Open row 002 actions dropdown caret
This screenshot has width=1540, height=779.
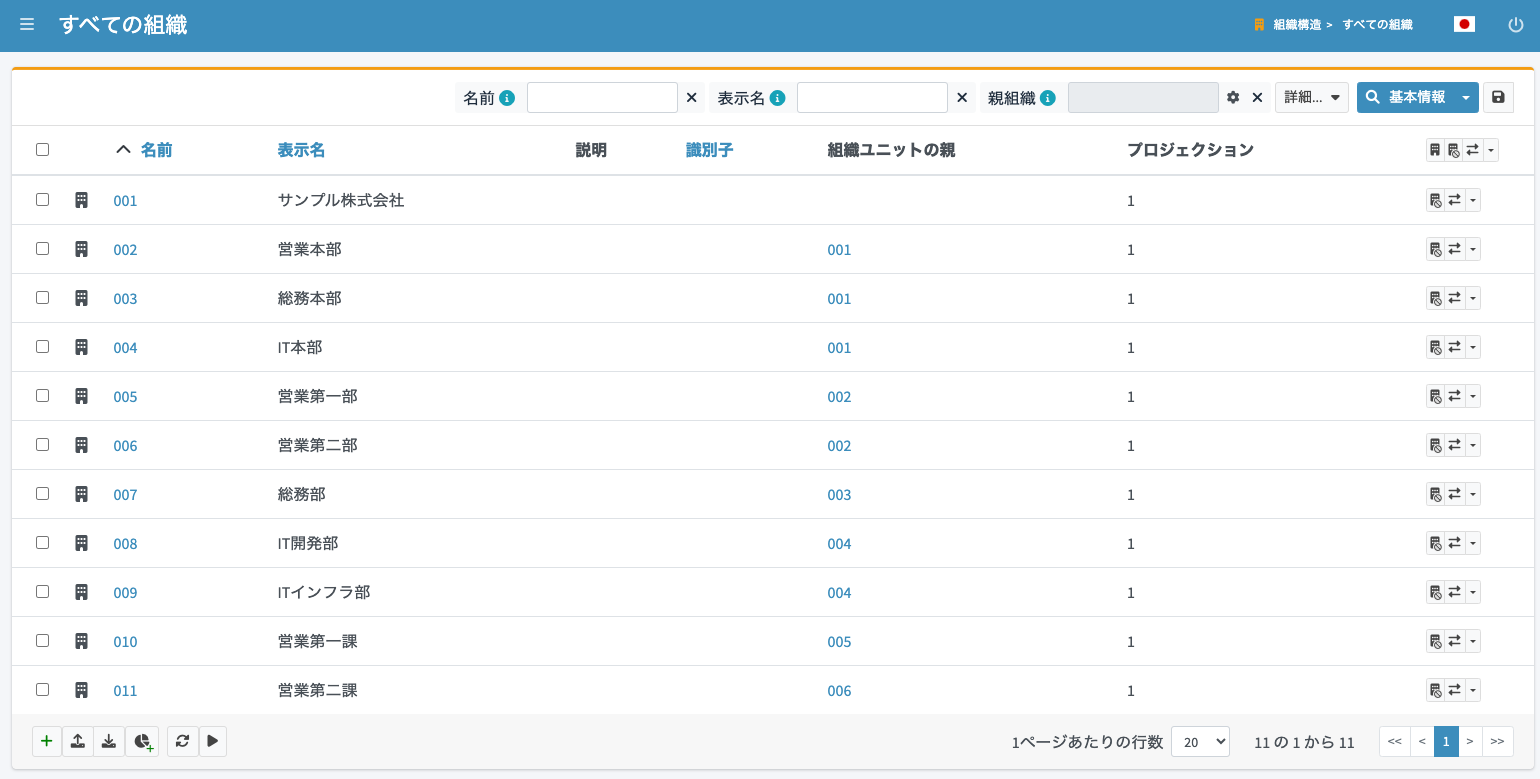pos(1472,249)
